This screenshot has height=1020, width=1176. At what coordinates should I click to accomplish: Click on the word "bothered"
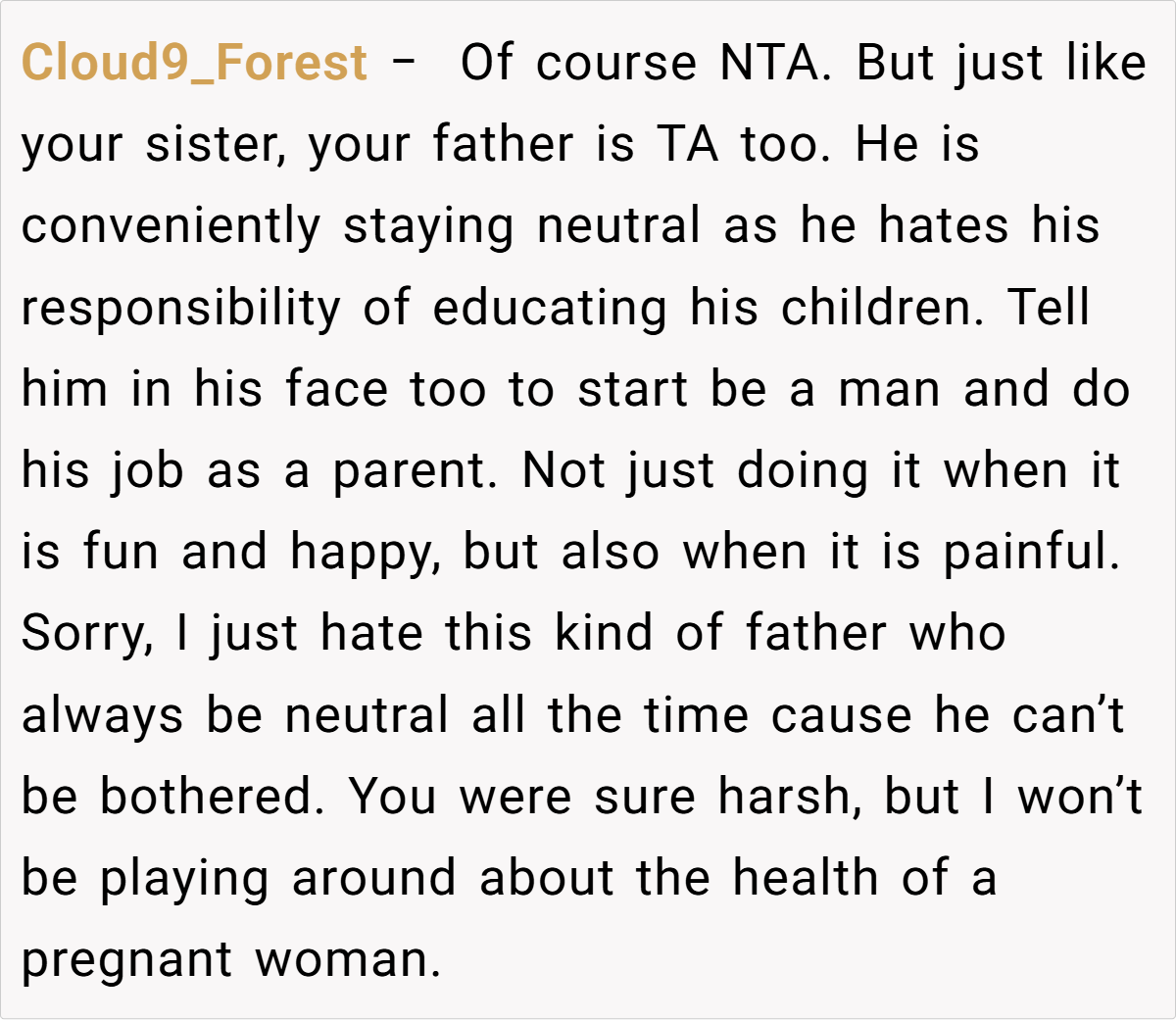(211, 797)
